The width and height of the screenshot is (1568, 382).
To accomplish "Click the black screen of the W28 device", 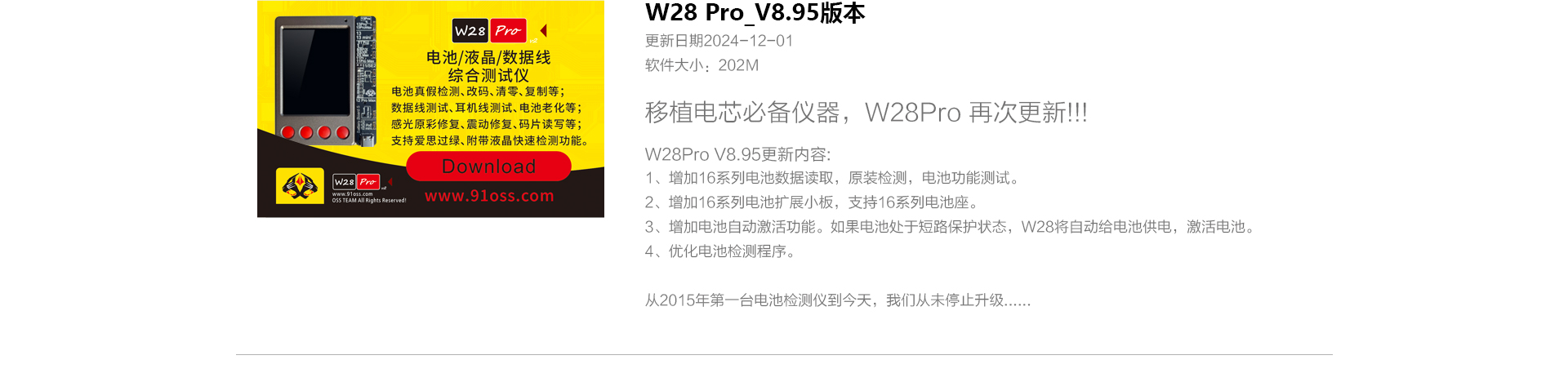I will pos(316,72).
